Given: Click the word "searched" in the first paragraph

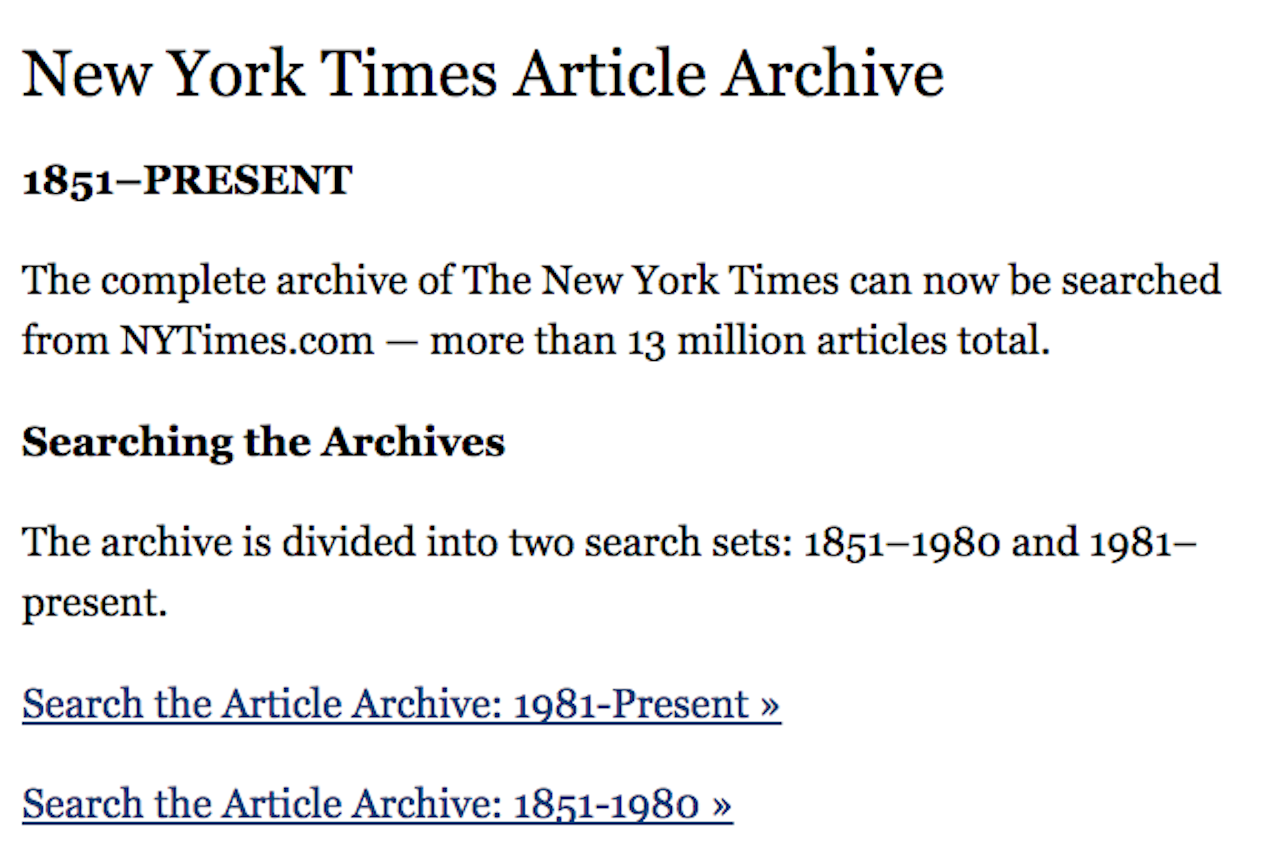Looking at the screenshot, I should 1141,280.
